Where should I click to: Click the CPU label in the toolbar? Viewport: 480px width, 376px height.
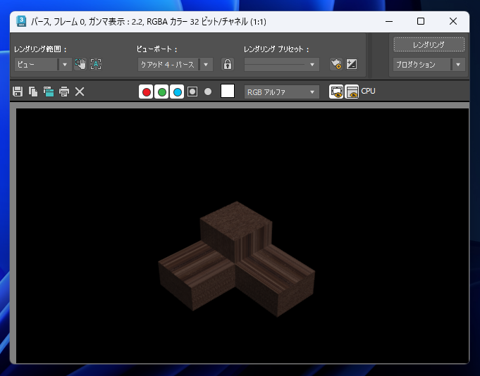(368, 91)
